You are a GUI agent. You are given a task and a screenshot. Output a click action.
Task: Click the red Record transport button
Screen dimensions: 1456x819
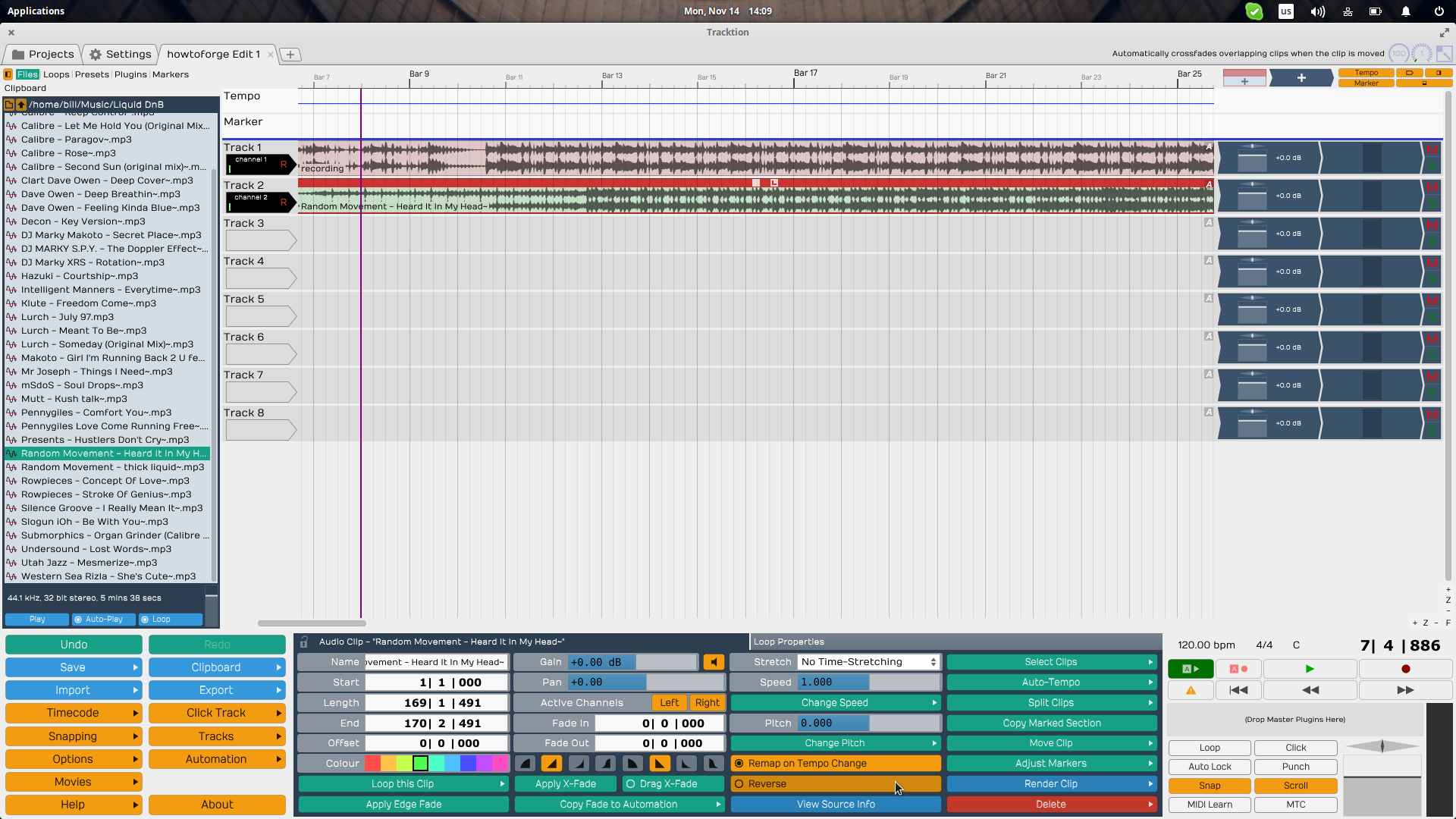[1405, 669]
